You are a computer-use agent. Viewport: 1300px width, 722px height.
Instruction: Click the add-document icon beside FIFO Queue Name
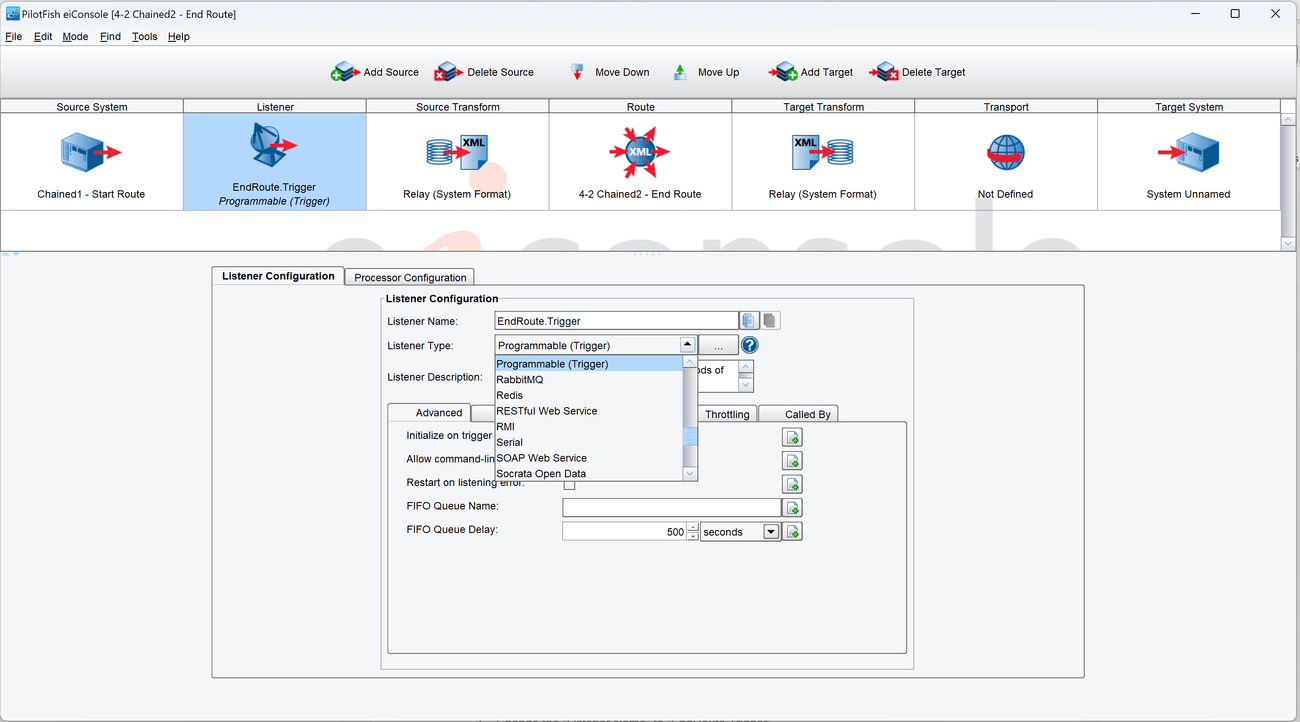click(792, 508)
